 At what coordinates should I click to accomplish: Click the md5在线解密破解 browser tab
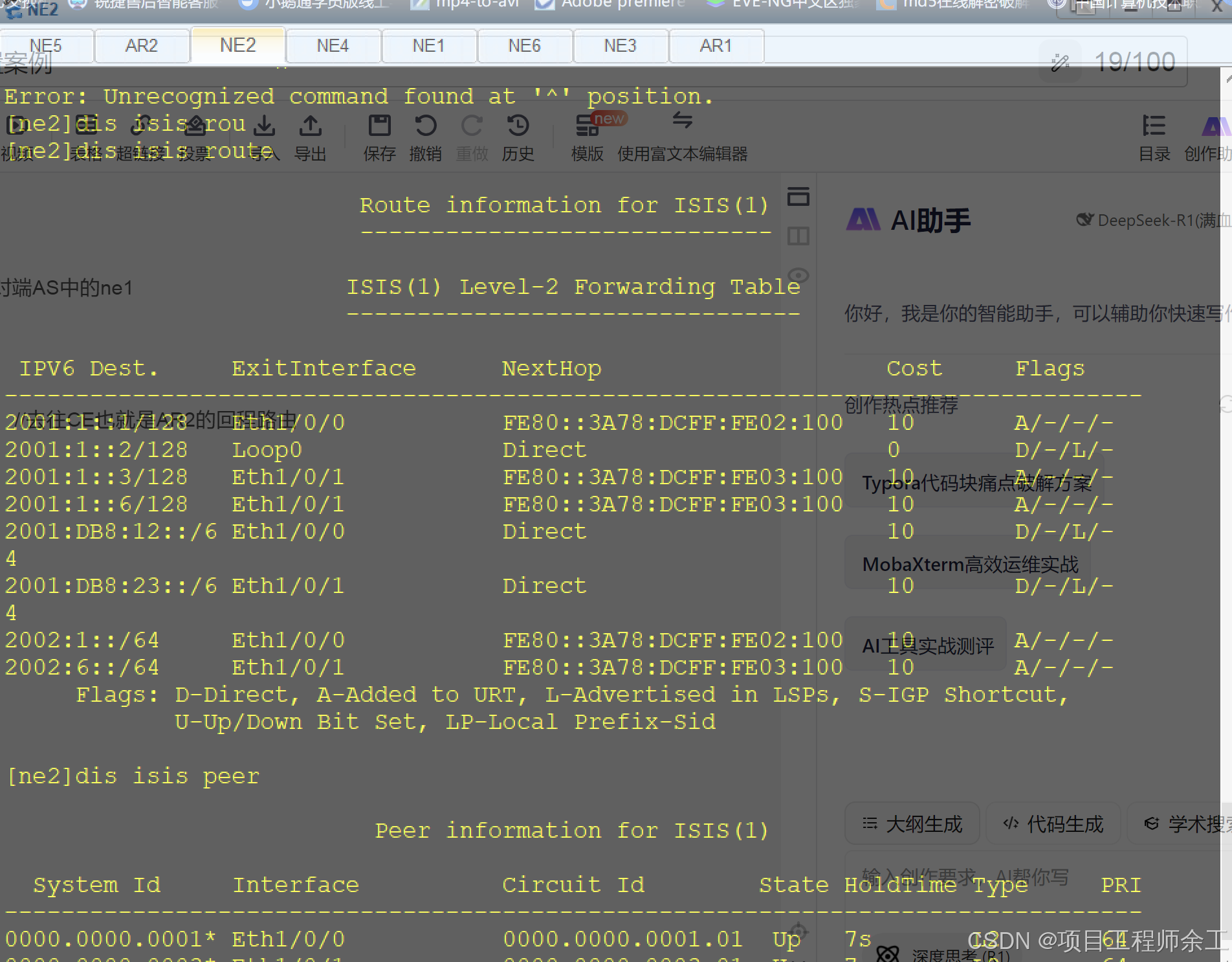[953, 5]
